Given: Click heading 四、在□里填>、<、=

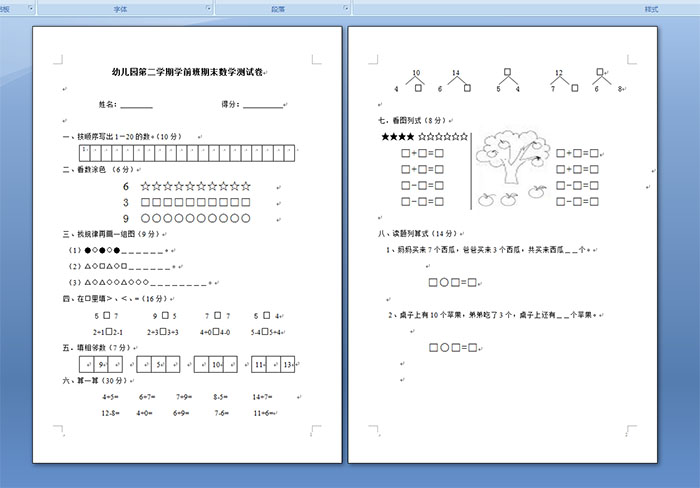Looking at the screenshot, I should (x=115, y=299).
